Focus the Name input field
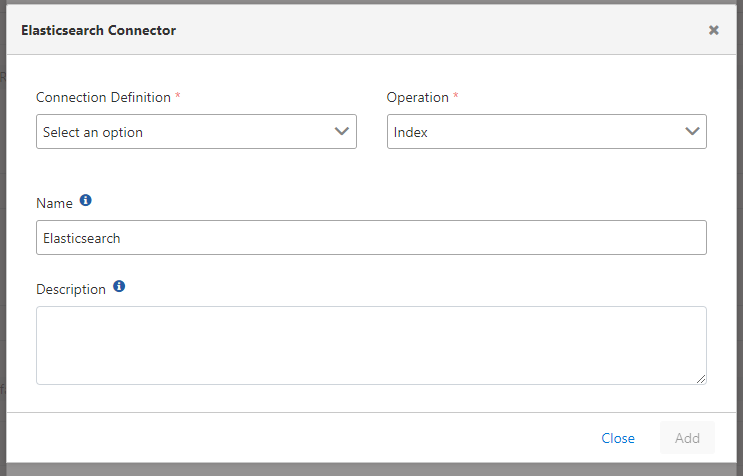The height and width of the screenshot is (476, 743). 371,238
